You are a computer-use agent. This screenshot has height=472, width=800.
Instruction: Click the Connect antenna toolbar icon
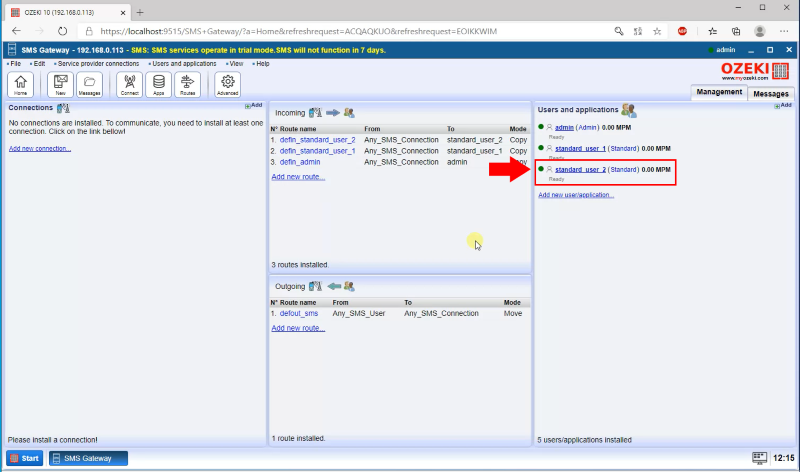pyautogui.click(x=130, y=84)
